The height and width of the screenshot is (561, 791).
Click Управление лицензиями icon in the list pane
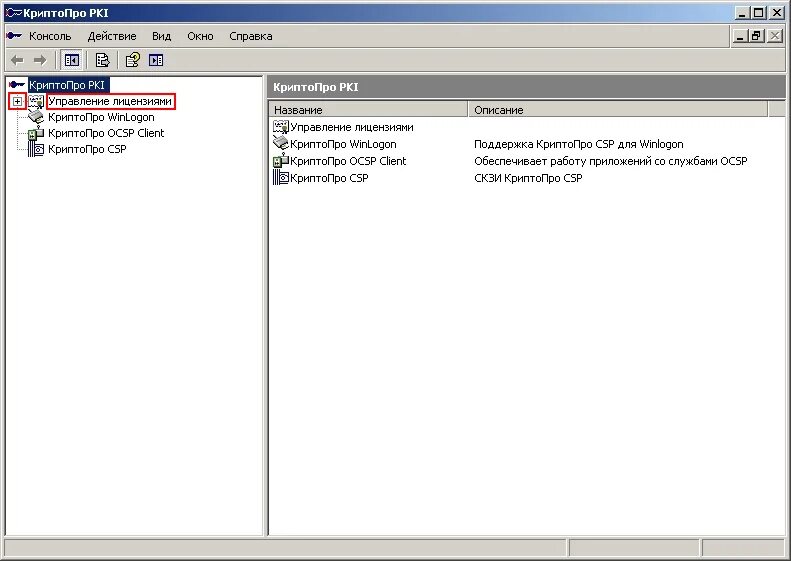[x=280, y=127]
